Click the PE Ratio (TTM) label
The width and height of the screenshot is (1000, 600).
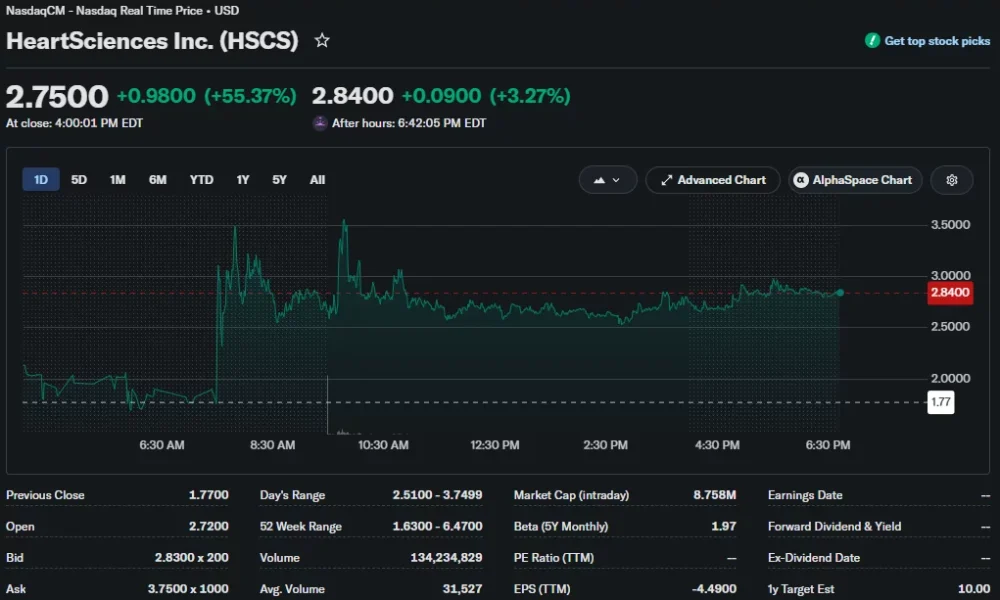click(554, 557)
